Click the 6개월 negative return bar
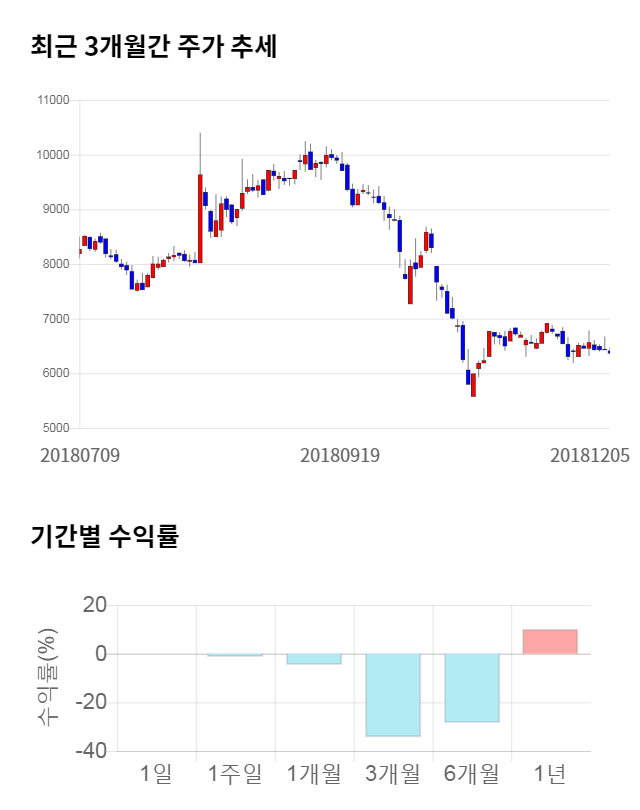 pyautogui.click(x=471, y=688)
